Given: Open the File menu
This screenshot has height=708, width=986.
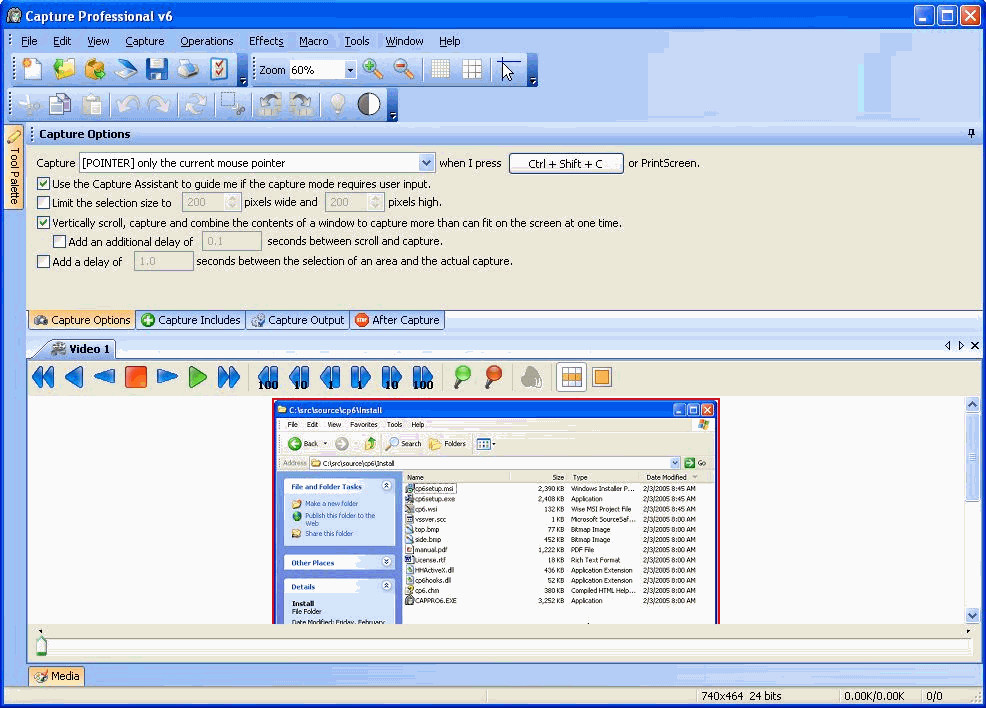Looking at the screenshot, I should click(29, 41).
